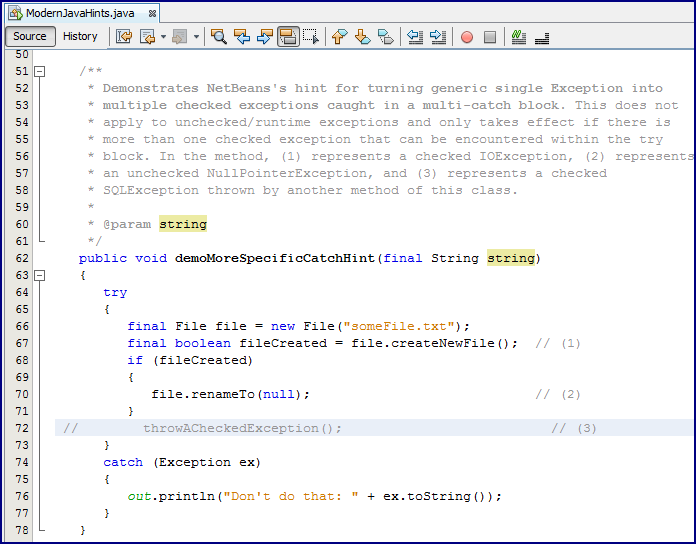Viewport: 696px width, 544px height.
Task: Click highlighted 'string' in @param Javadoc
Action: (183, 224)
